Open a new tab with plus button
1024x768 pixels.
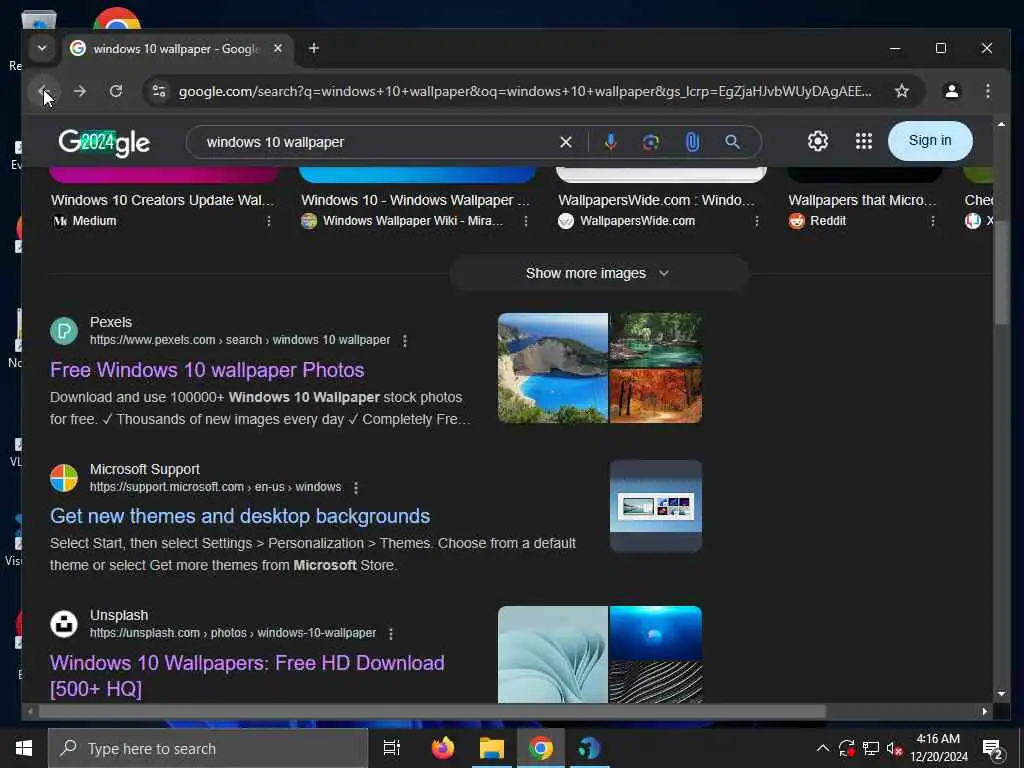(x=313, y=48)
